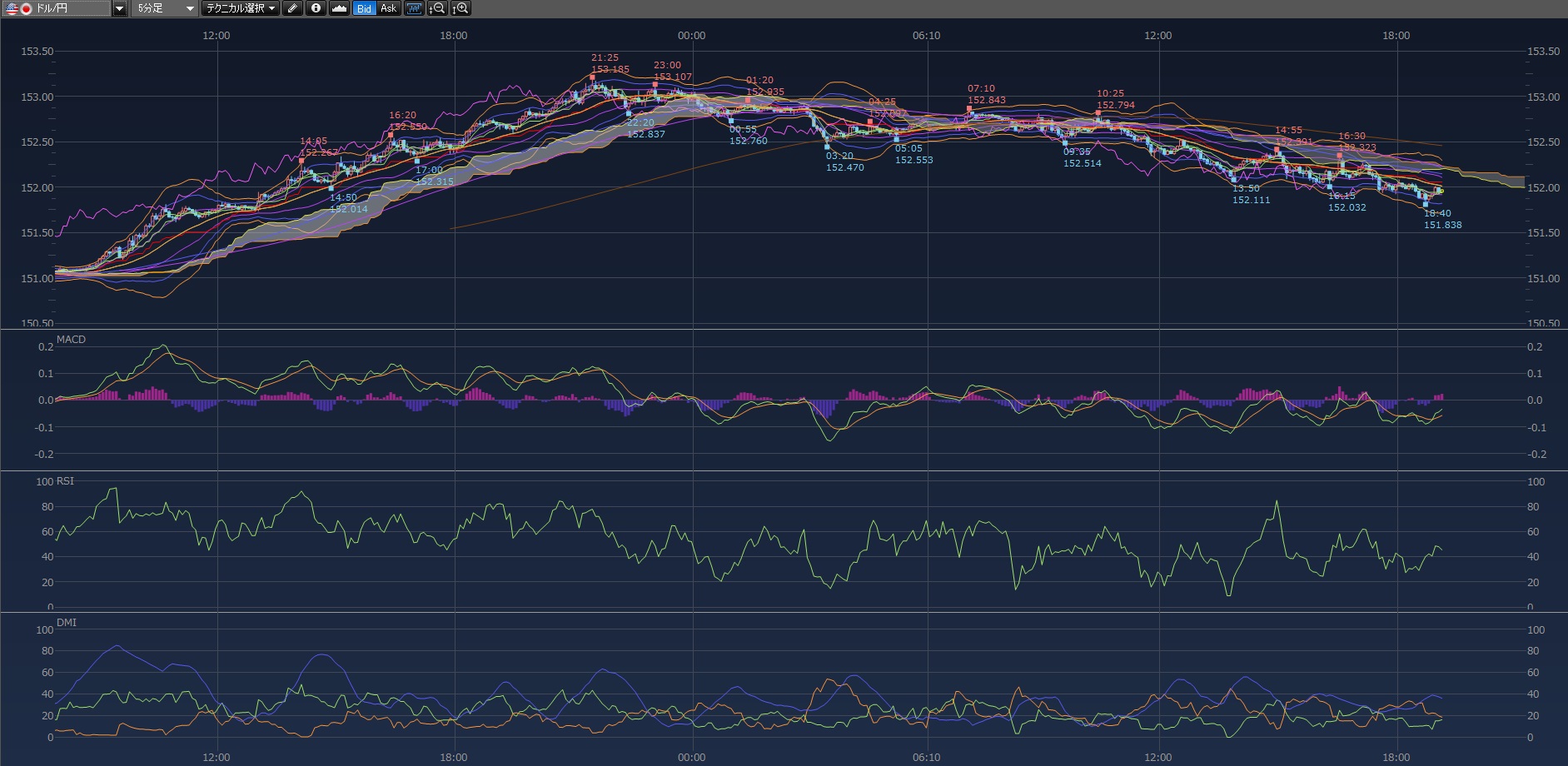Click the 07:10 high marker at 152.843

(x=969, y=108)
